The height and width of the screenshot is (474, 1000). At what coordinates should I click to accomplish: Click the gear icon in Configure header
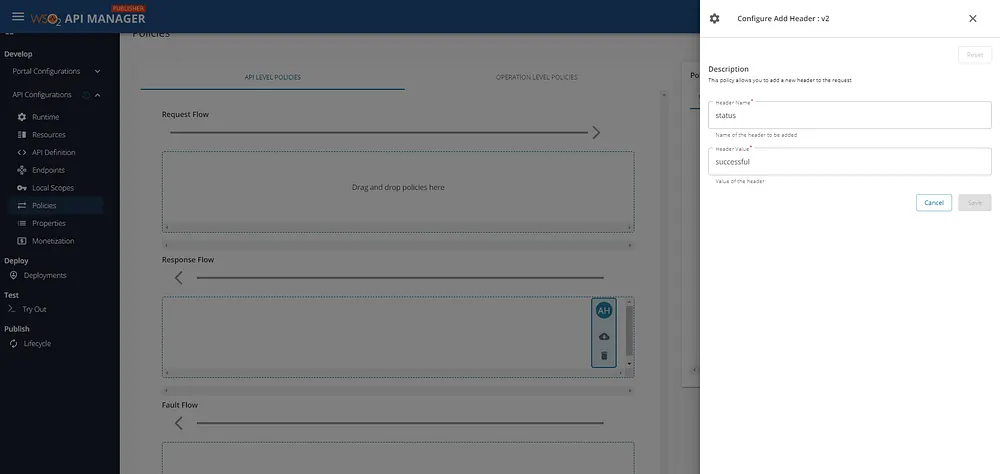(x=714, y=19)
